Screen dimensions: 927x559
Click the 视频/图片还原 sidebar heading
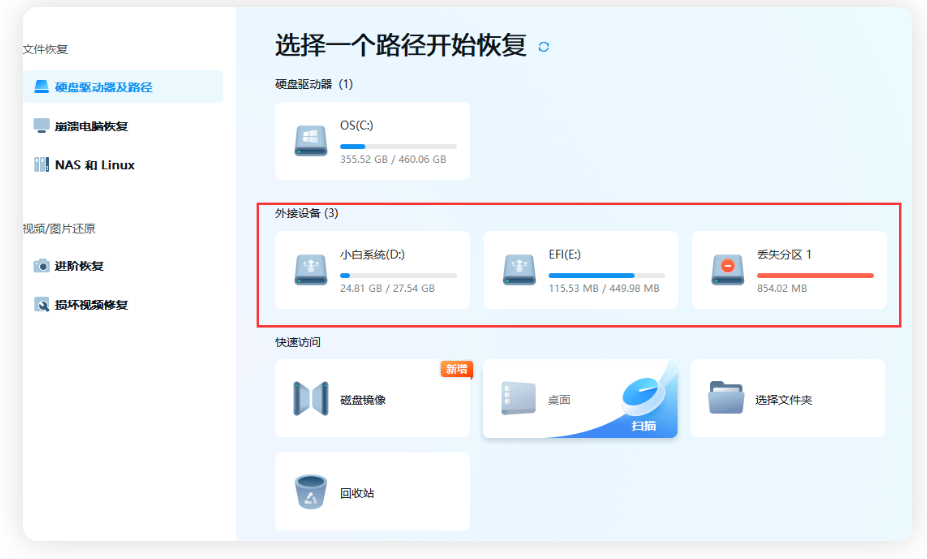click(59, 229)
